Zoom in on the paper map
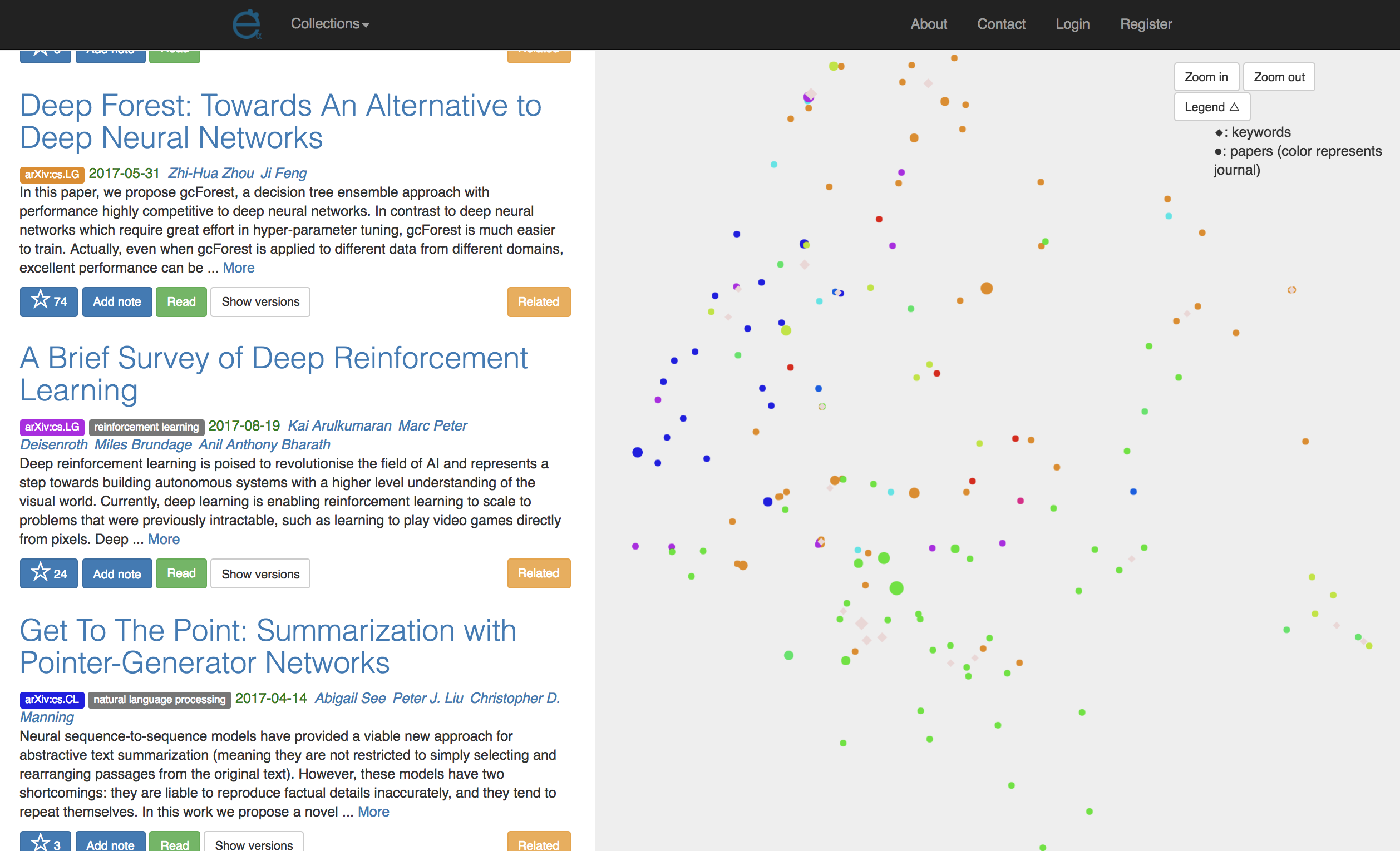 1206,77
